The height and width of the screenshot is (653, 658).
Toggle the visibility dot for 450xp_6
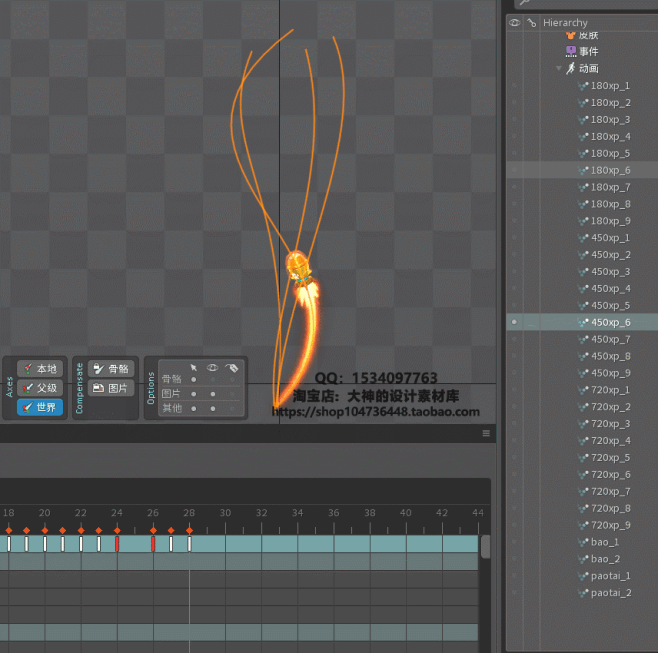click(514, 322)
